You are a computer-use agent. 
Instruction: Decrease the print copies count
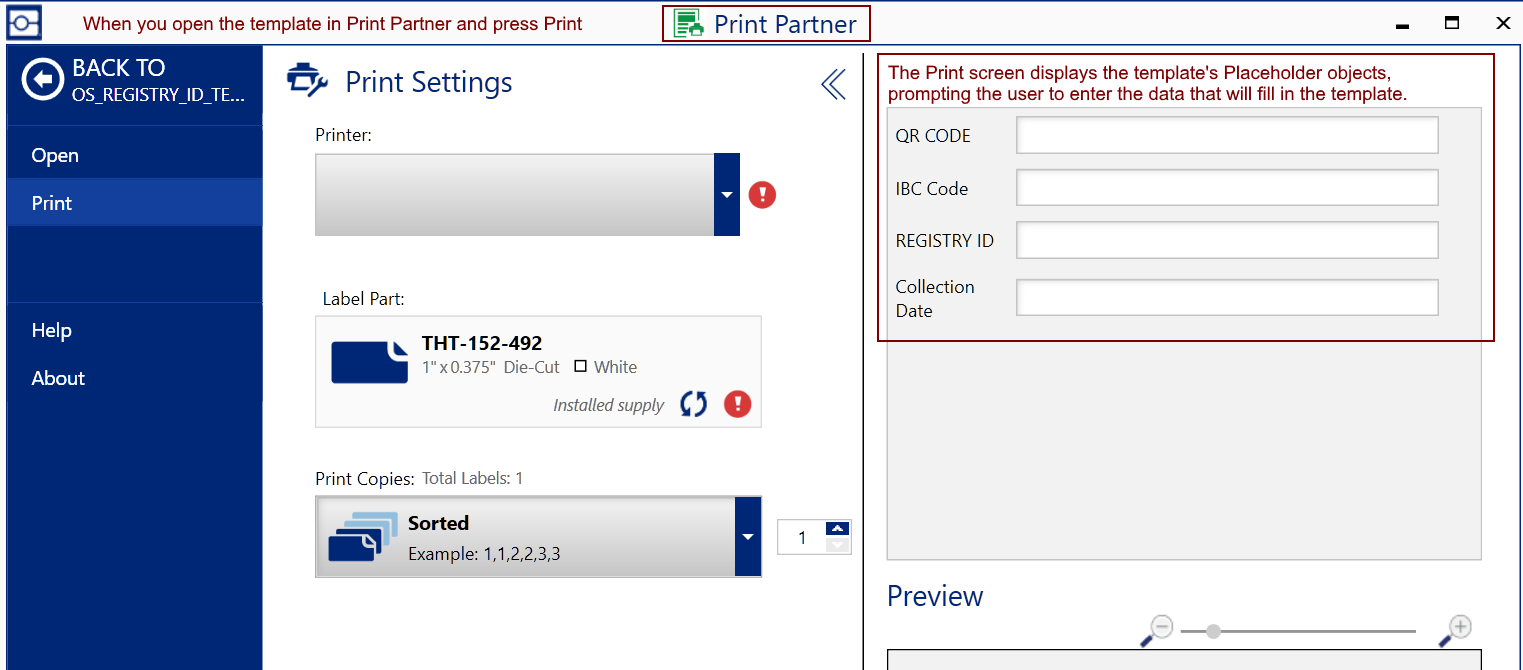click(838, 546)
